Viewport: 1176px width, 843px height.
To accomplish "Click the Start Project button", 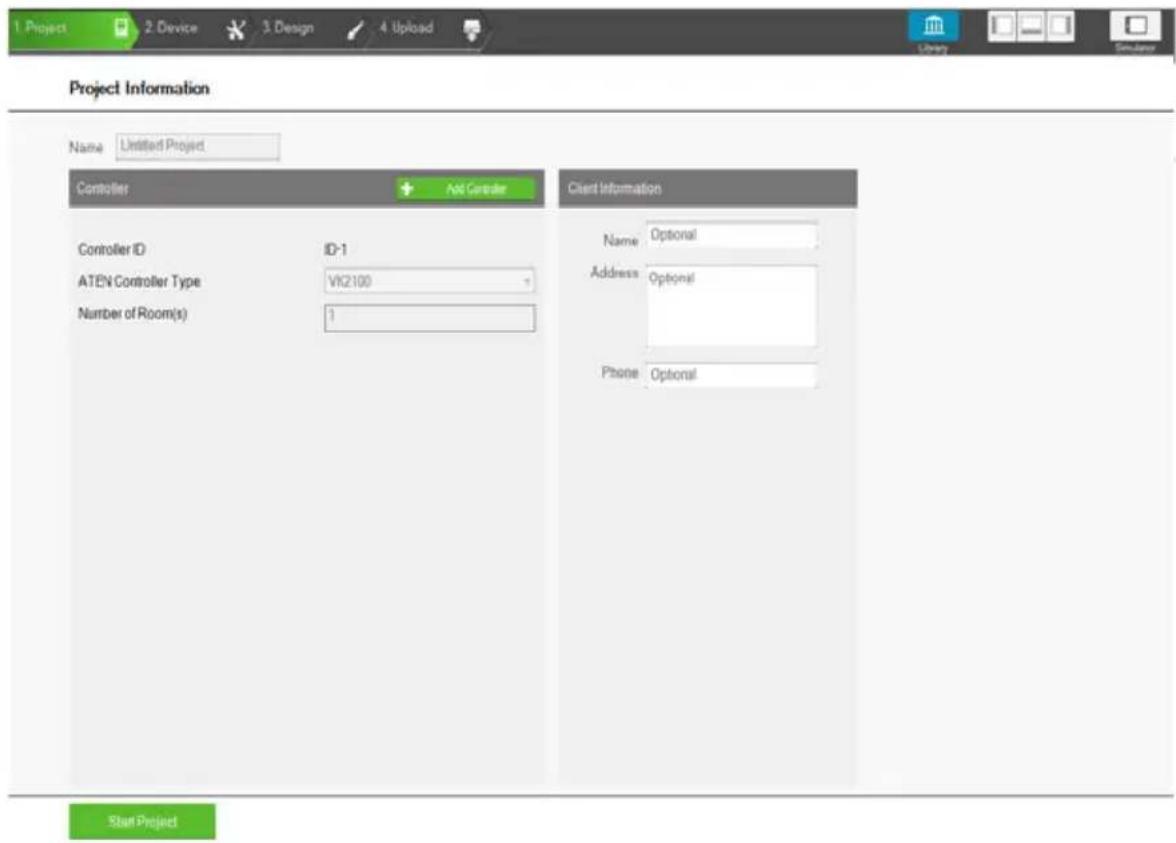I will (142, 821).
